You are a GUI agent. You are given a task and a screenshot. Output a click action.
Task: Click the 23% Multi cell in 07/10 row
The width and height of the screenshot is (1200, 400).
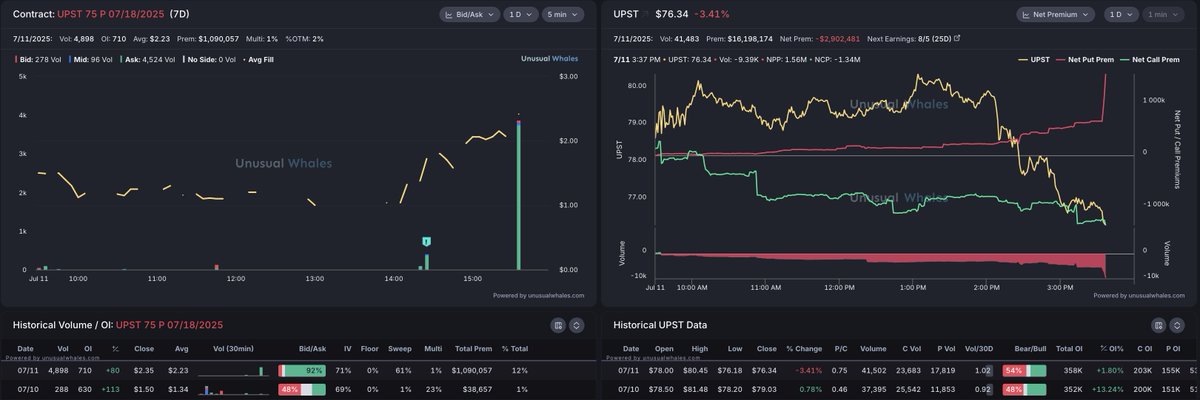pos(434,389)
